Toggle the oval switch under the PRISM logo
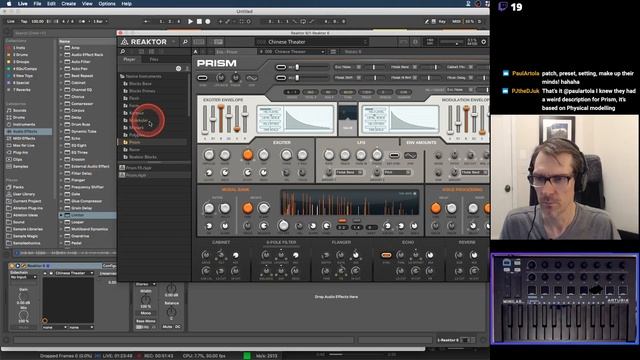This screenshot has height=360, width=640. coord(202,78)
